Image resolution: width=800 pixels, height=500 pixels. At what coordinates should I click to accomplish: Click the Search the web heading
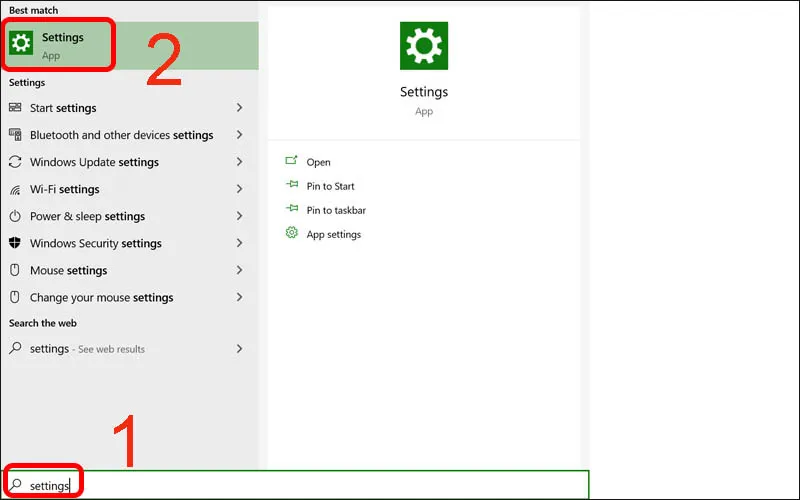[x=43, y=323]
